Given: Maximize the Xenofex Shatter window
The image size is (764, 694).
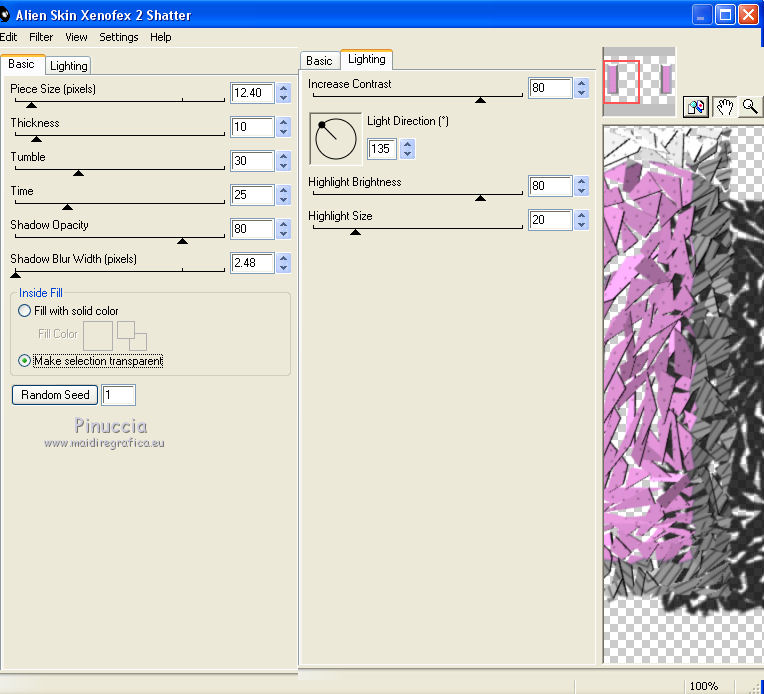Looking at the screenshot, I should click(725, 15).
